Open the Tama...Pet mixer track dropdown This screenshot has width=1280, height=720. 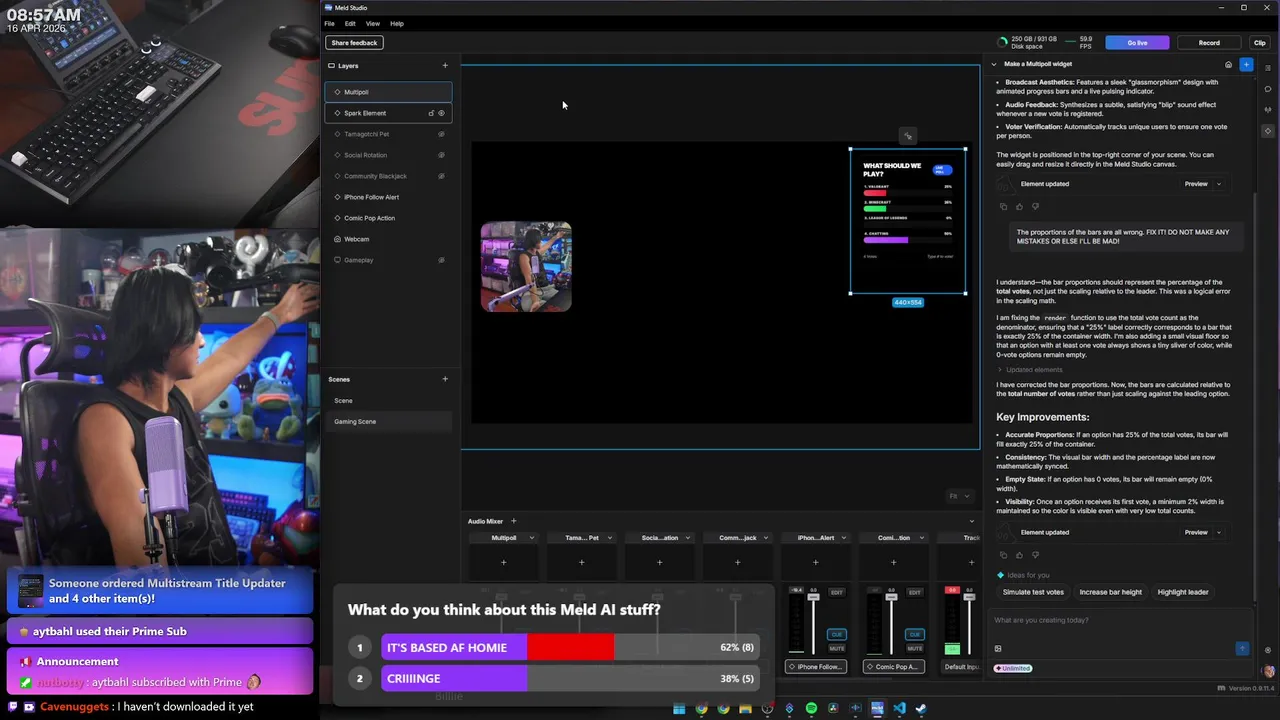609,538
